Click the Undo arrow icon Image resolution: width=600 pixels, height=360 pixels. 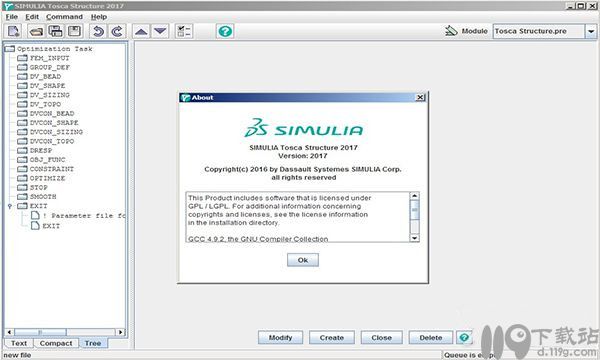coord(98,31)
